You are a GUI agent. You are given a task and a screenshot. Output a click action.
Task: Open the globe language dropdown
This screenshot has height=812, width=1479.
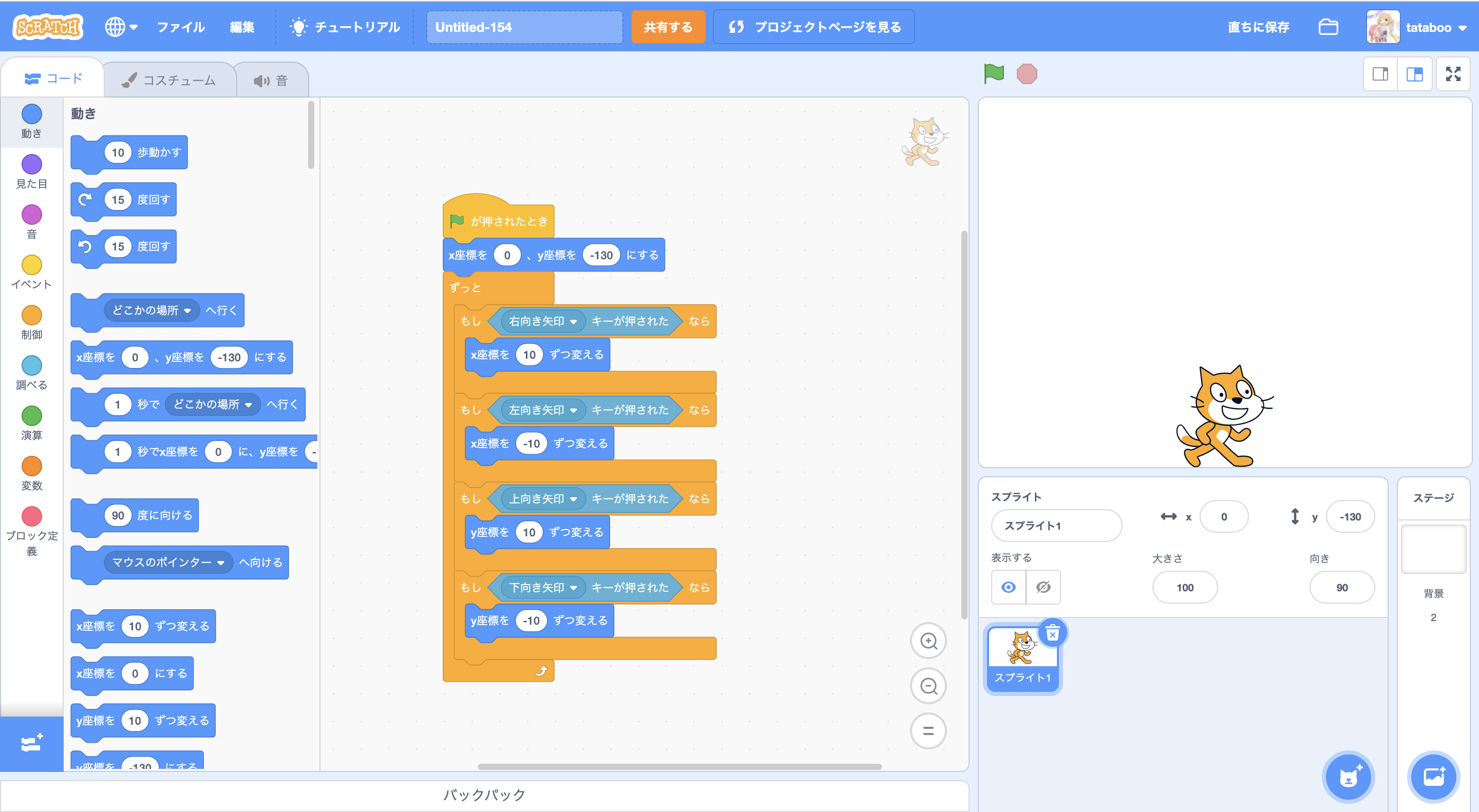(x=121, y=27)
